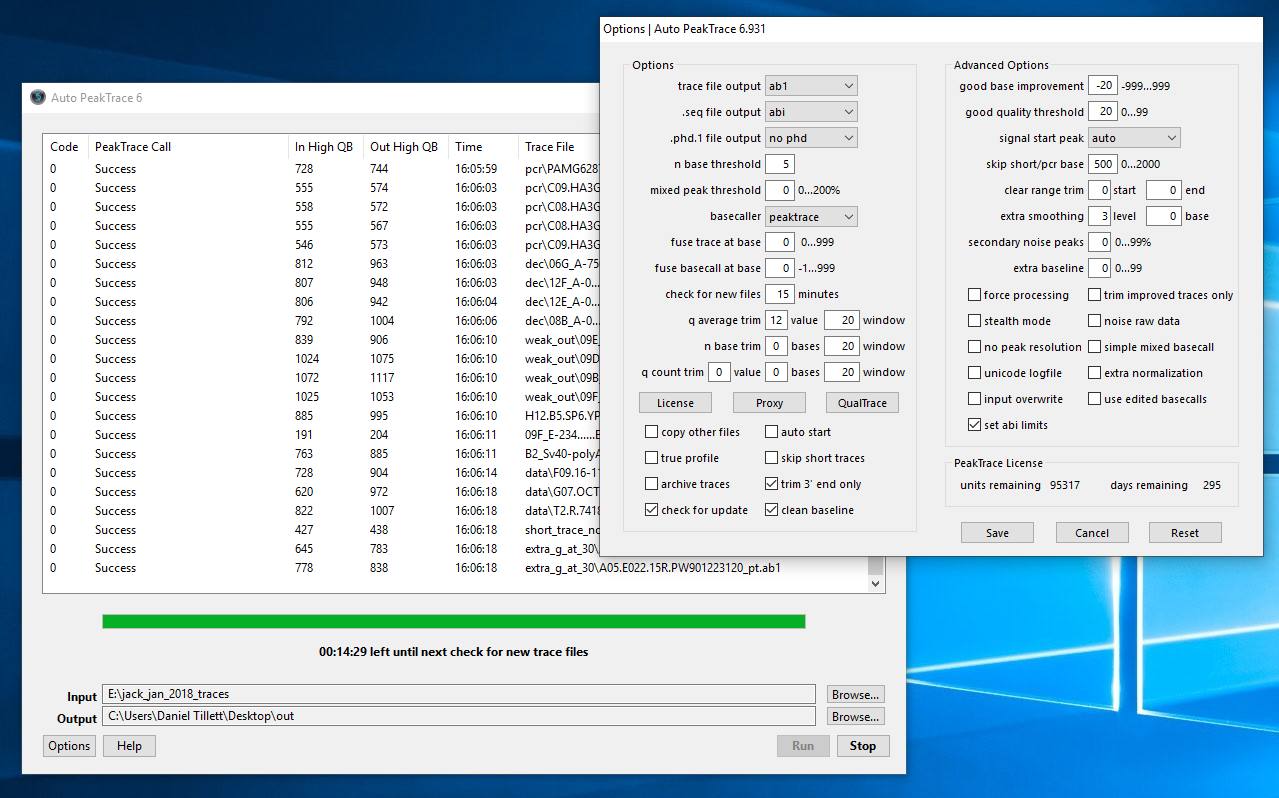The image size is (1279, 798).
Task: Click the fuse trace at base field
Action: pos(780,242)
